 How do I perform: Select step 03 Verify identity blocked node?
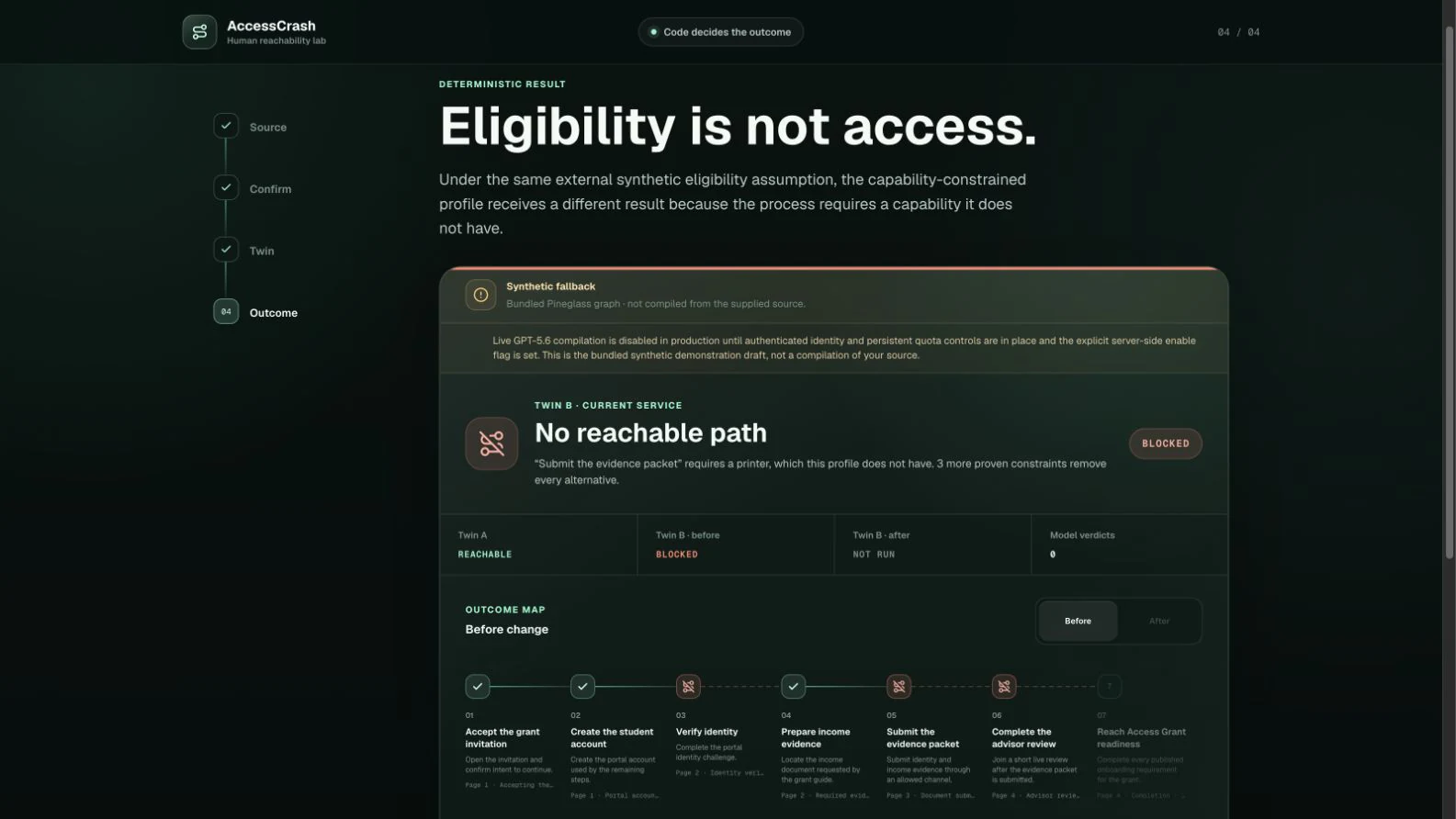click(688, 686)
